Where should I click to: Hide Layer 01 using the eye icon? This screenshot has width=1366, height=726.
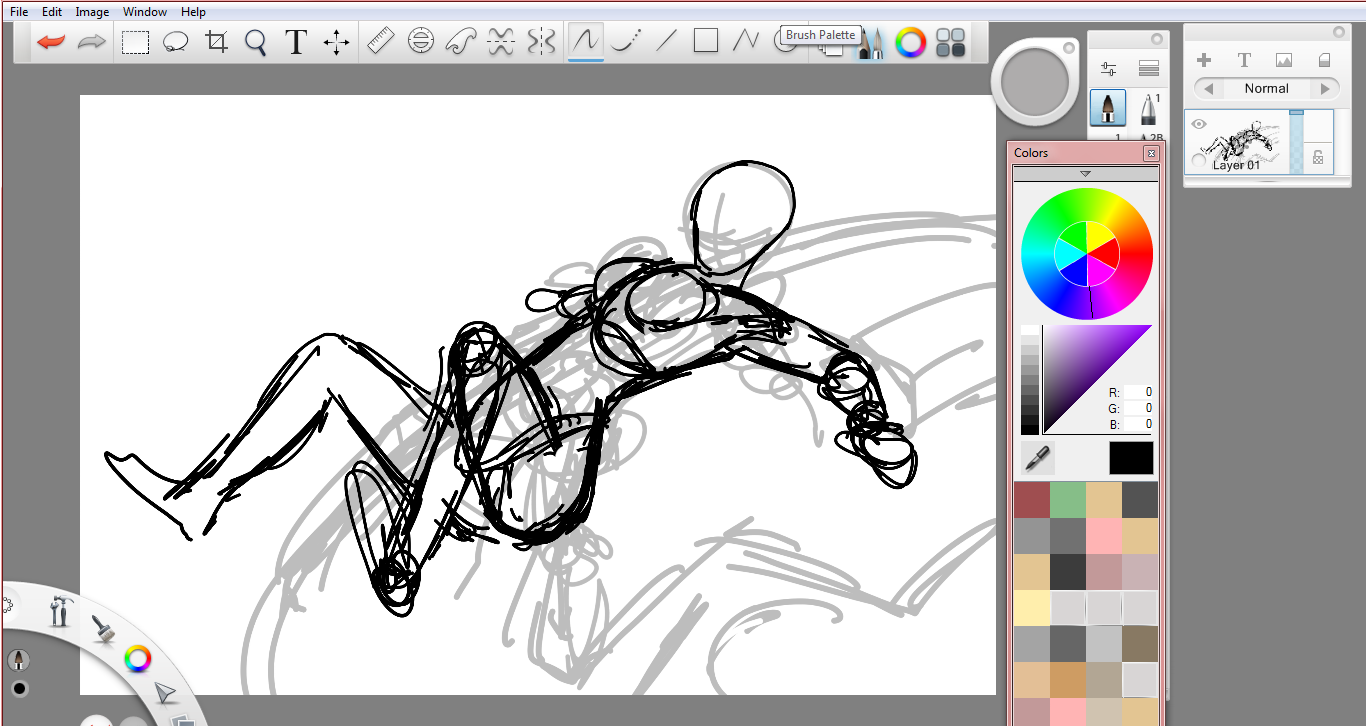(x=1199, y=125)
